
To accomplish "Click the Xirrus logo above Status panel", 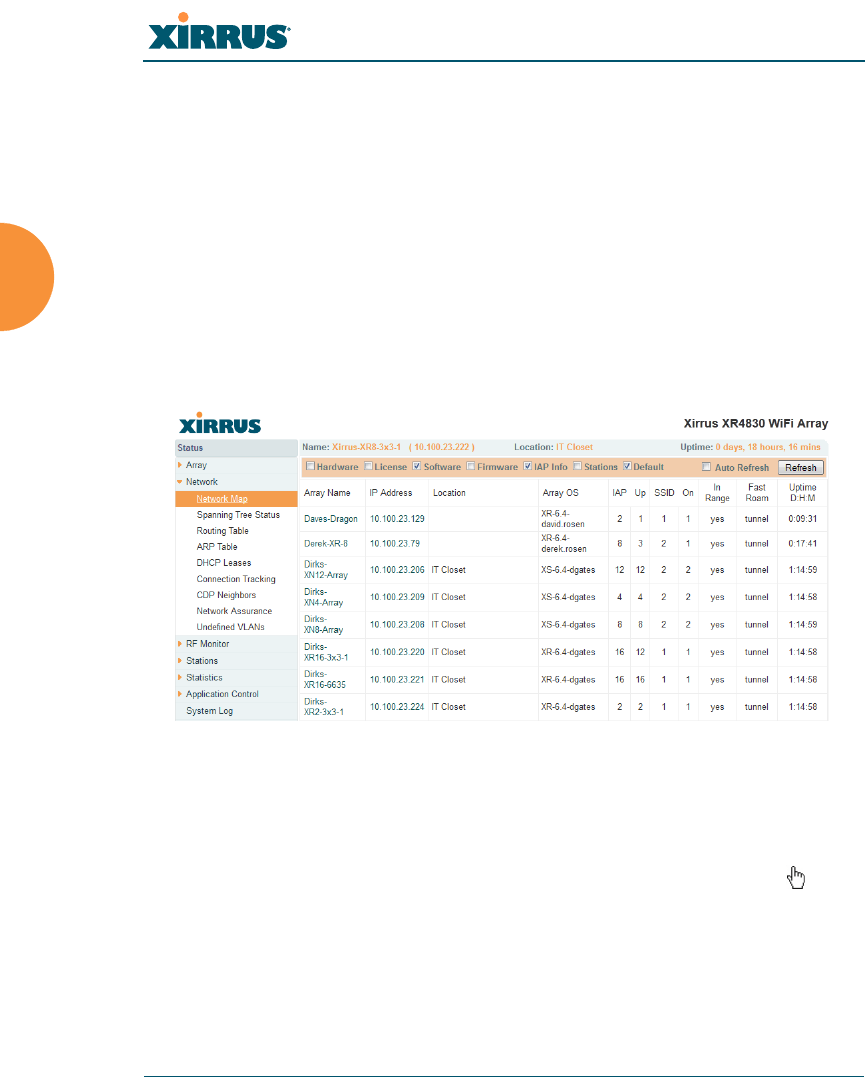I will tap(220, 423).
